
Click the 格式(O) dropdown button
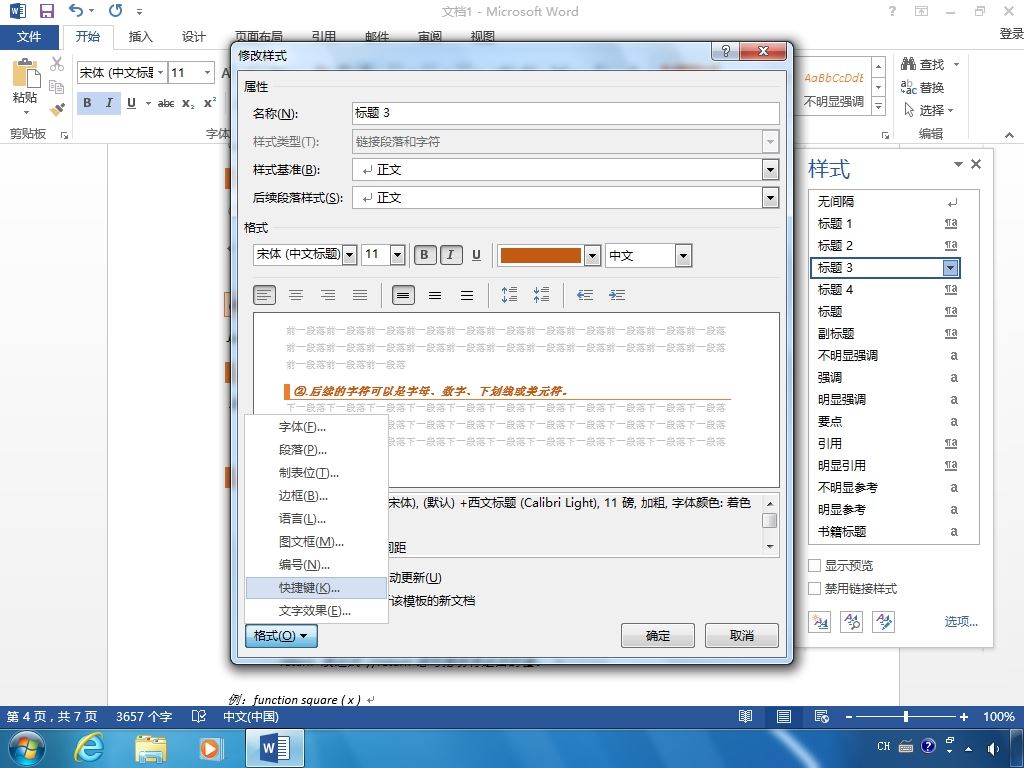point(281,635)
